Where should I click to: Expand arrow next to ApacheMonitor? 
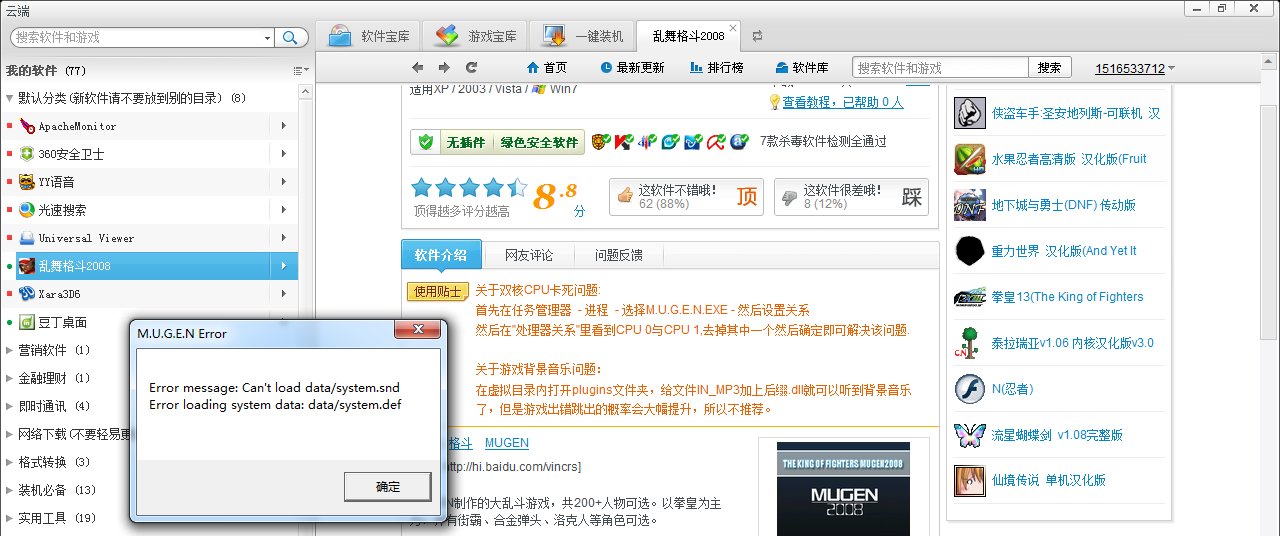point(284,126)
